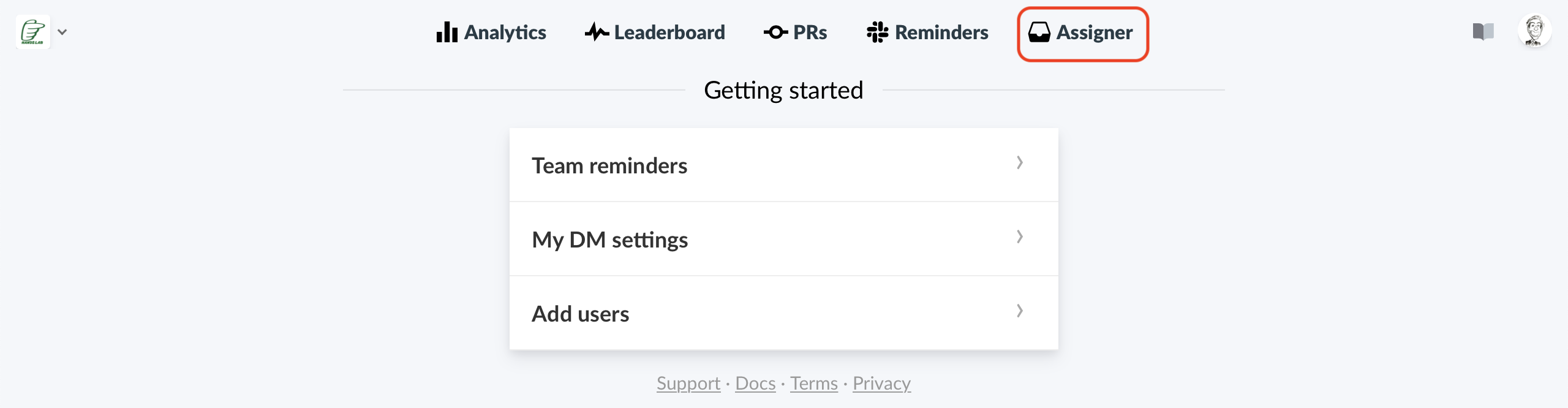Image resolution: width=1568 pixels, height=408 pixels.
Task: Select the Add users row
Action: coord(784,313)
